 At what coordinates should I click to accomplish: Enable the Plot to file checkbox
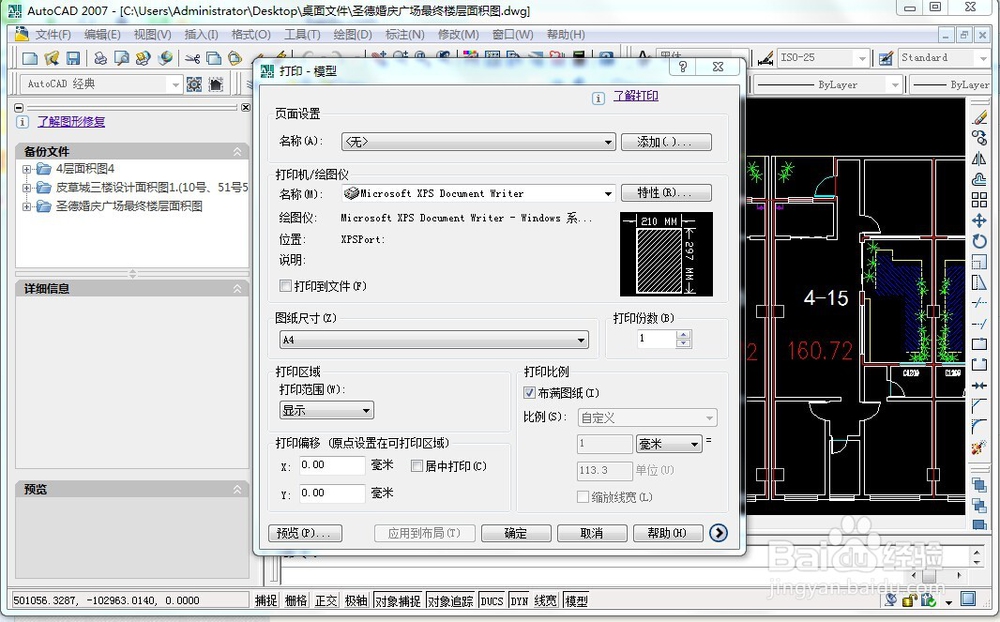286,286
